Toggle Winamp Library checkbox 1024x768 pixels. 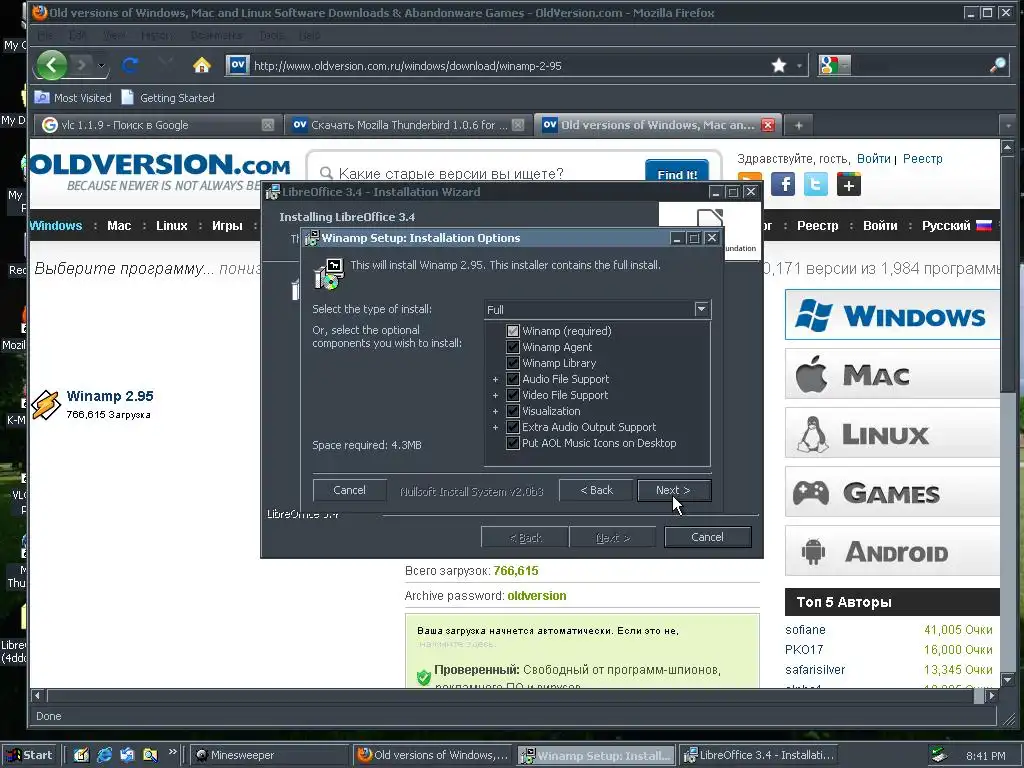pos(513,363)
